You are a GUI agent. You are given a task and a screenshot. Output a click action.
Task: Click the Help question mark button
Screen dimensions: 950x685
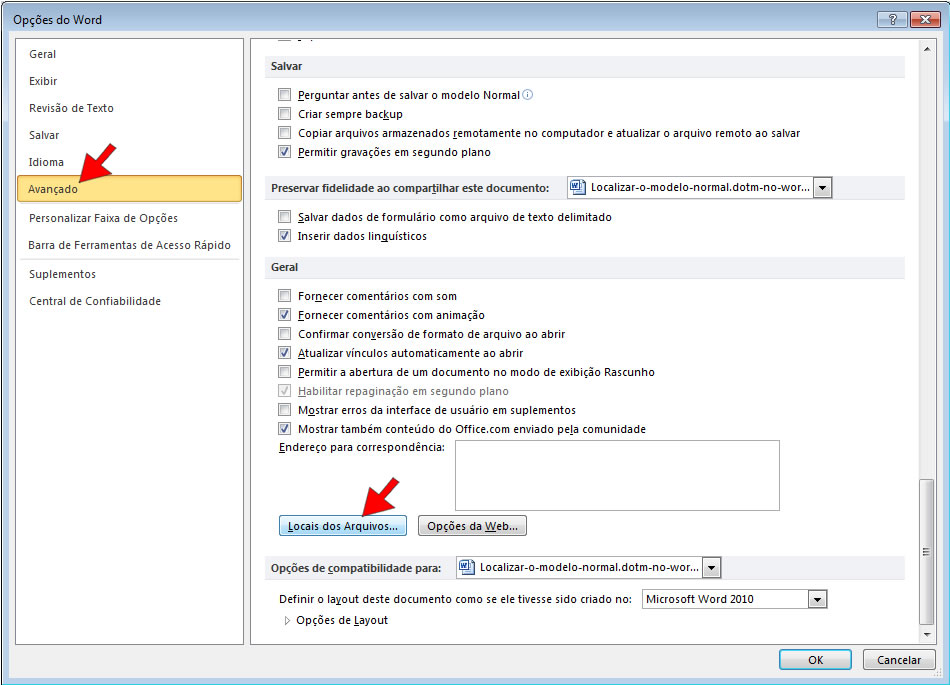point(891,20)
